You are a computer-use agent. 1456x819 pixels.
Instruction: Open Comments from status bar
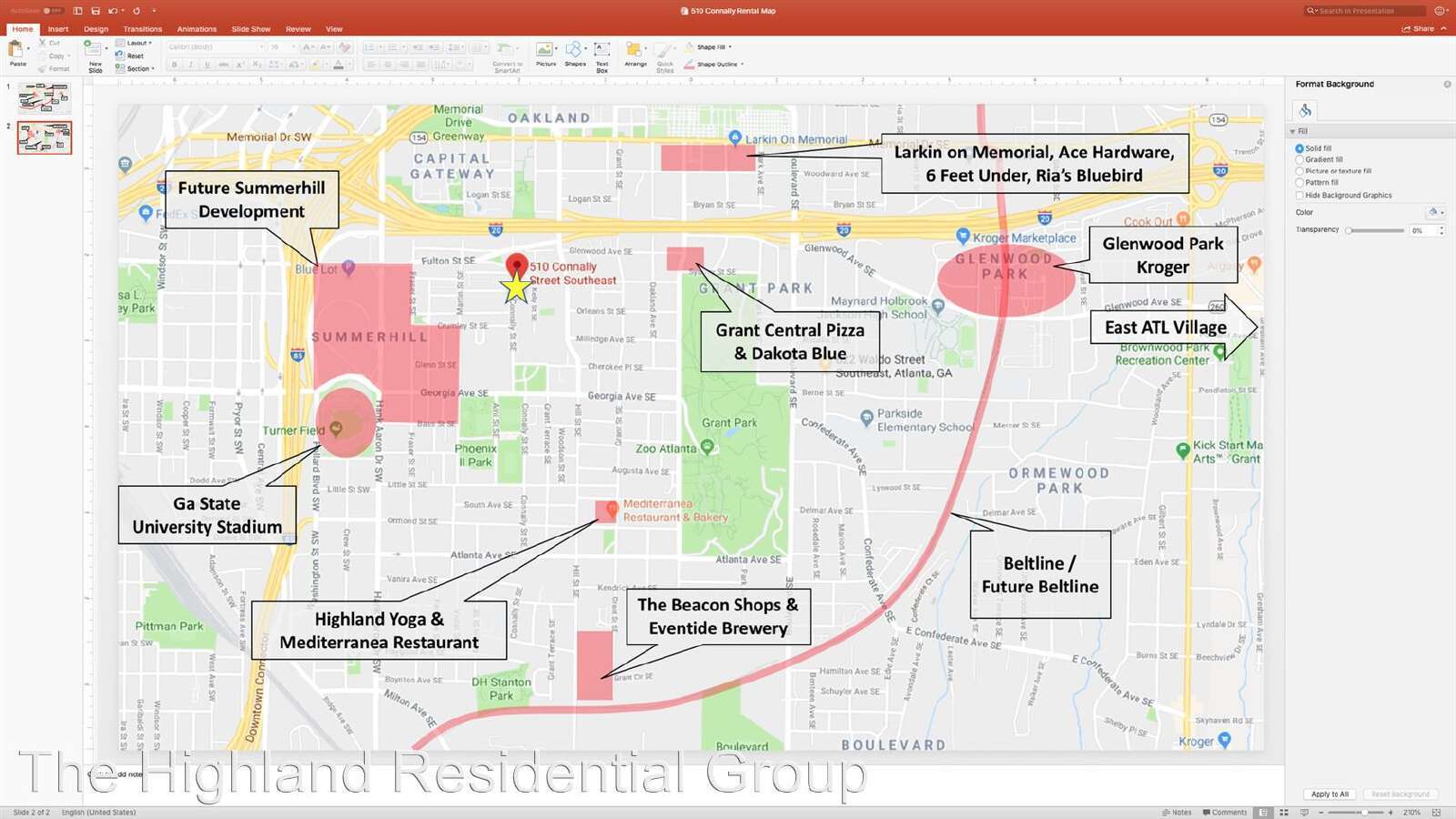[1224, 812]
